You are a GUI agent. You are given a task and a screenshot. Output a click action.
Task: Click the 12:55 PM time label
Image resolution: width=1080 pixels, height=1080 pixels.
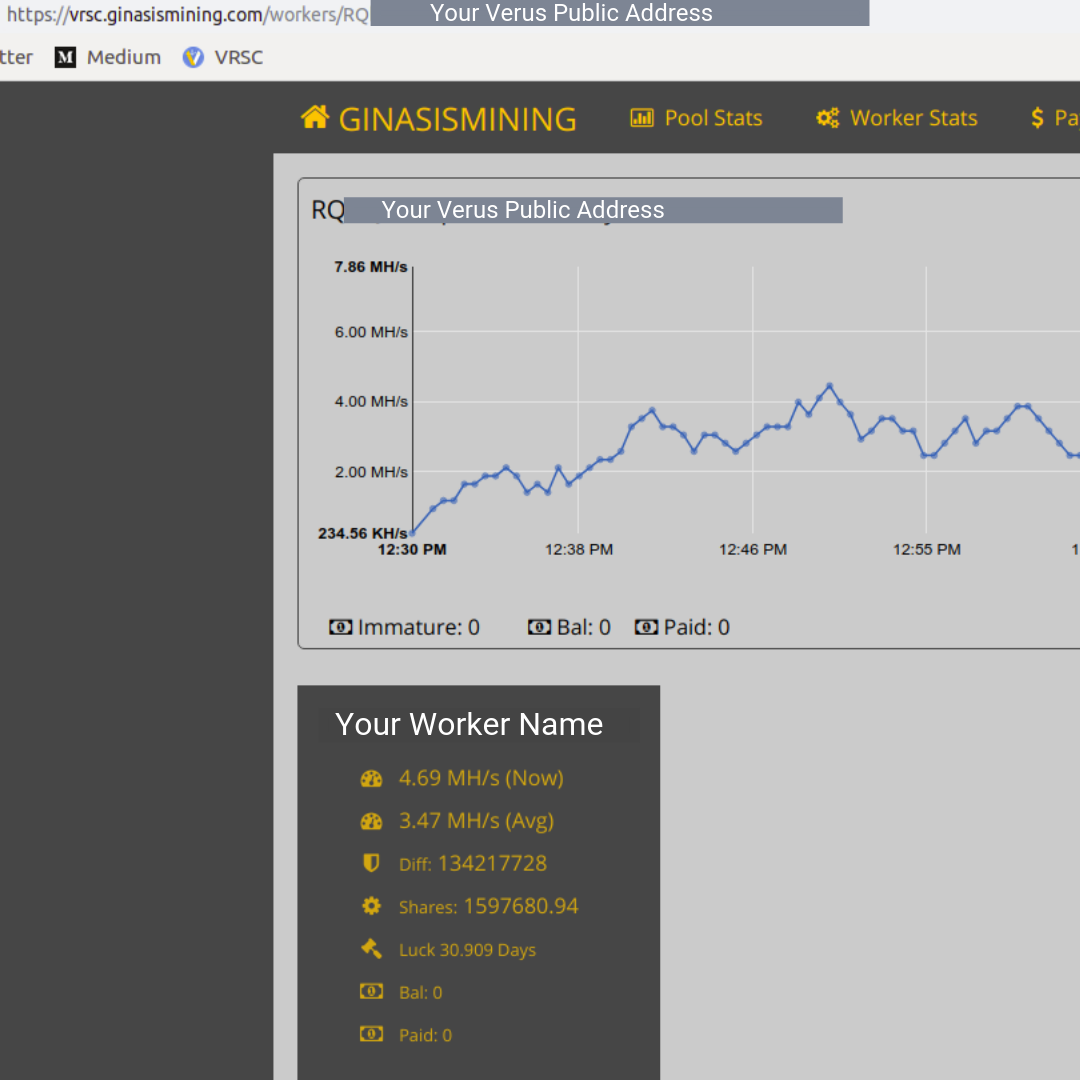tap(926, 550)
